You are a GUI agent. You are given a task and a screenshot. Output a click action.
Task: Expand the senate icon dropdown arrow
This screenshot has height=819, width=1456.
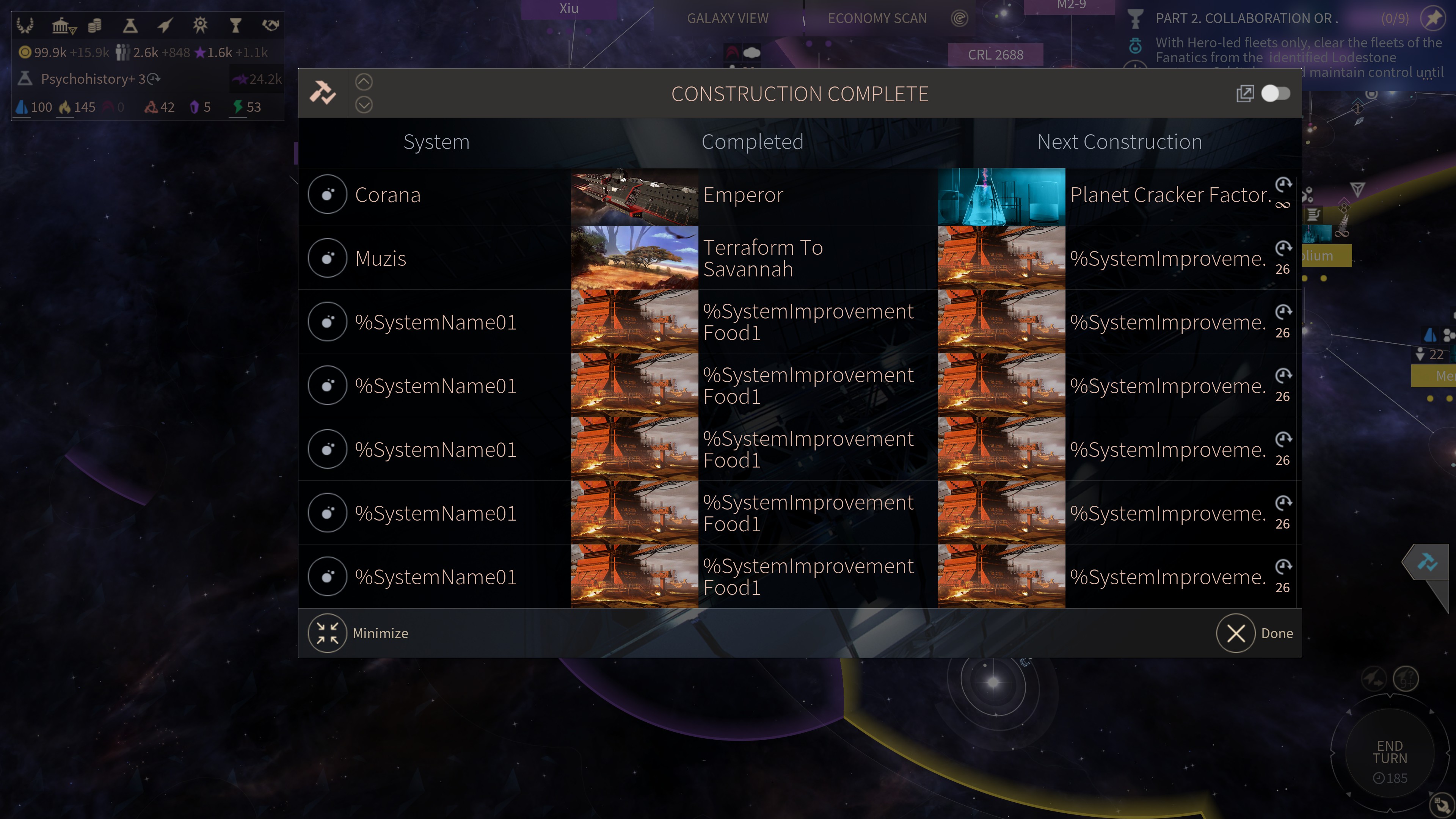(x=73, y=30)
